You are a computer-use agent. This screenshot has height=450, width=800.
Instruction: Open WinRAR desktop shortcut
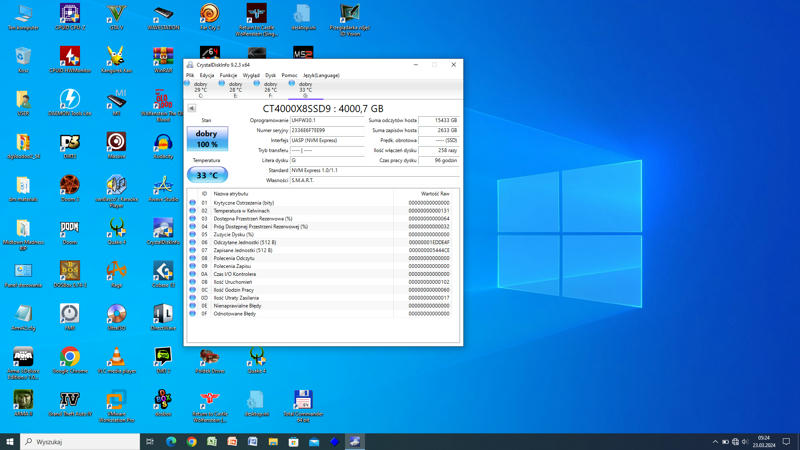point(163,60)
